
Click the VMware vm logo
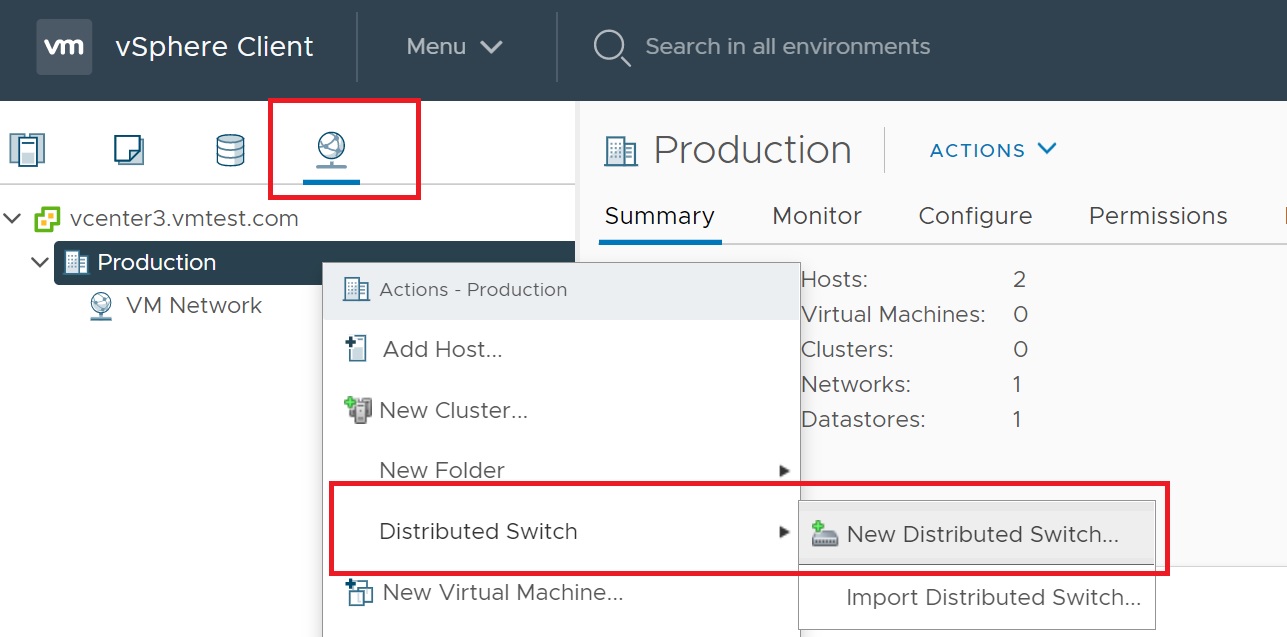point(64,46)
